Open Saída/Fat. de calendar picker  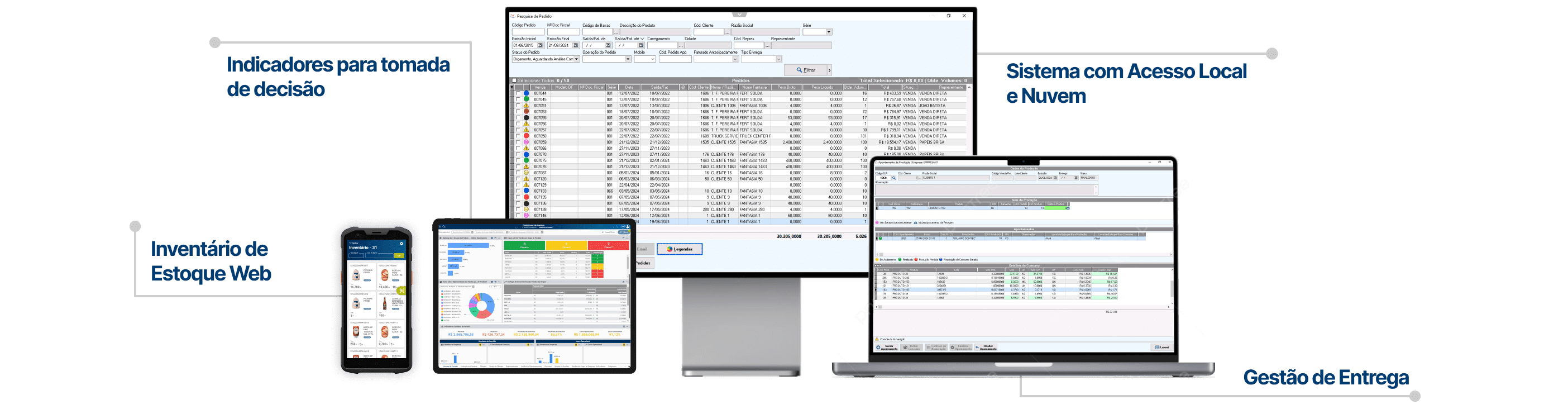pyautogui.click(x=608, y=46)
